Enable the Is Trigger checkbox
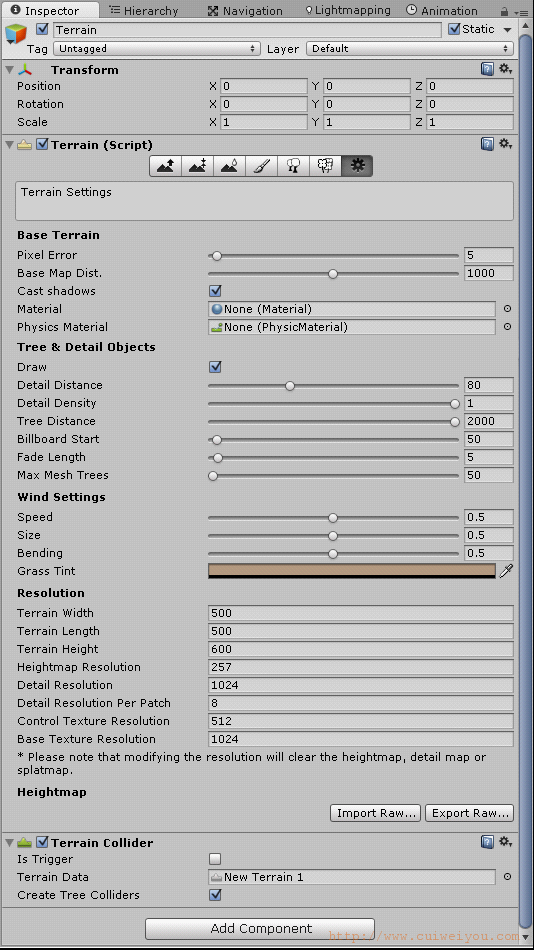 pos(215,859)
